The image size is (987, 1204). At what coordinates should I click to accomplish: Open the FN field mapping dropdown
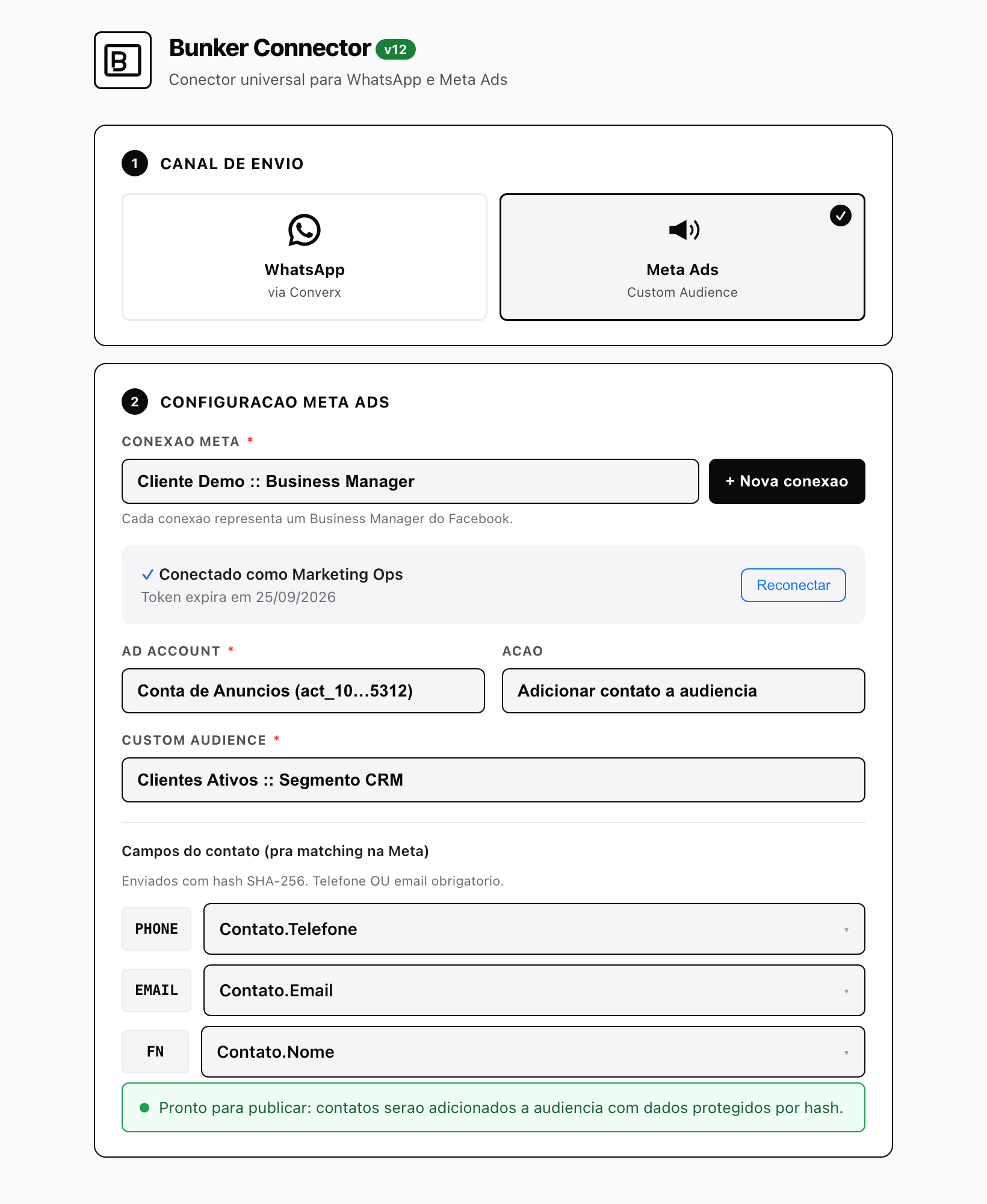click(533, 1052)
